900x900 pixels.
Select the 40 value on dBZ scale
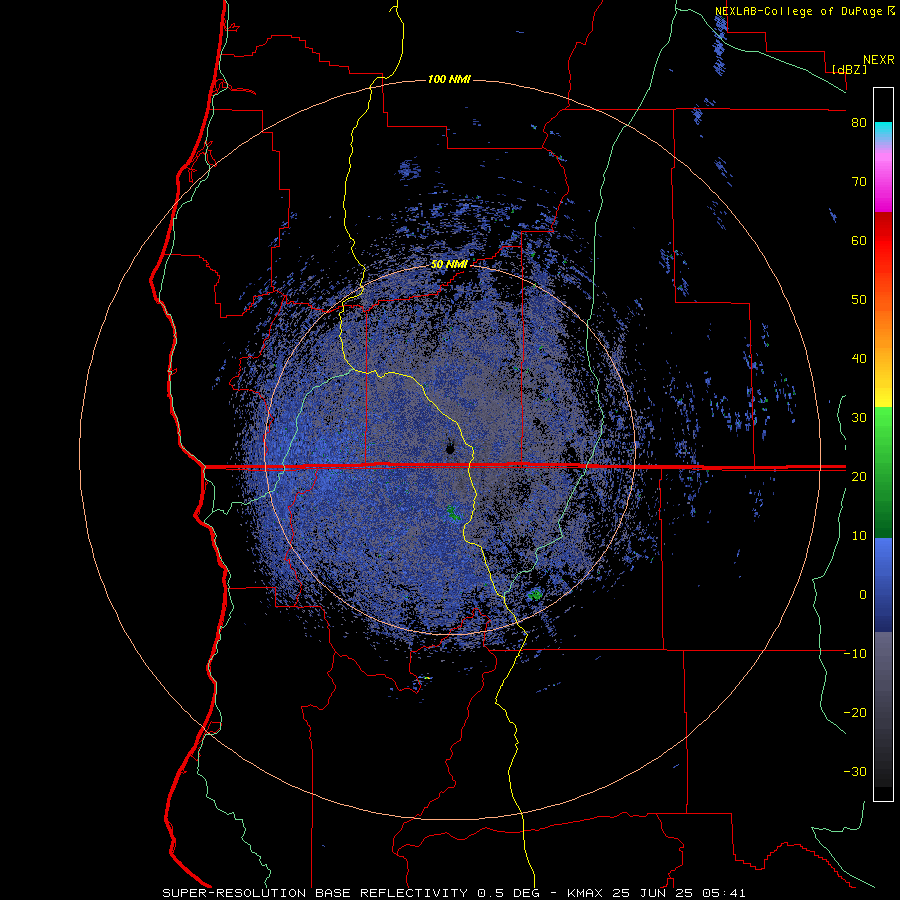pos(859,359)
